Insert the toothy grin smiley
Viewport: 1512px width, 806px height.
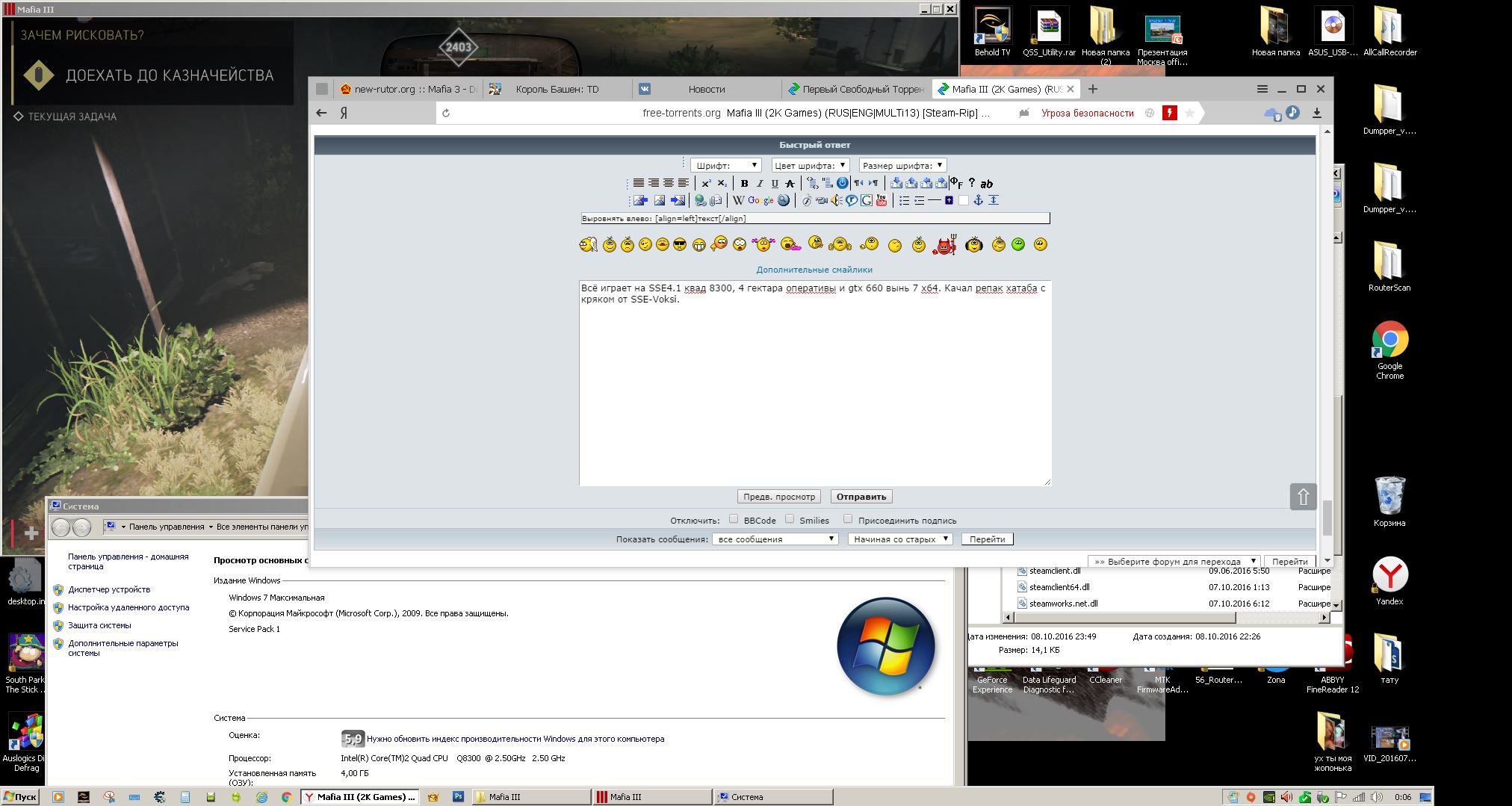pos(698,245)
